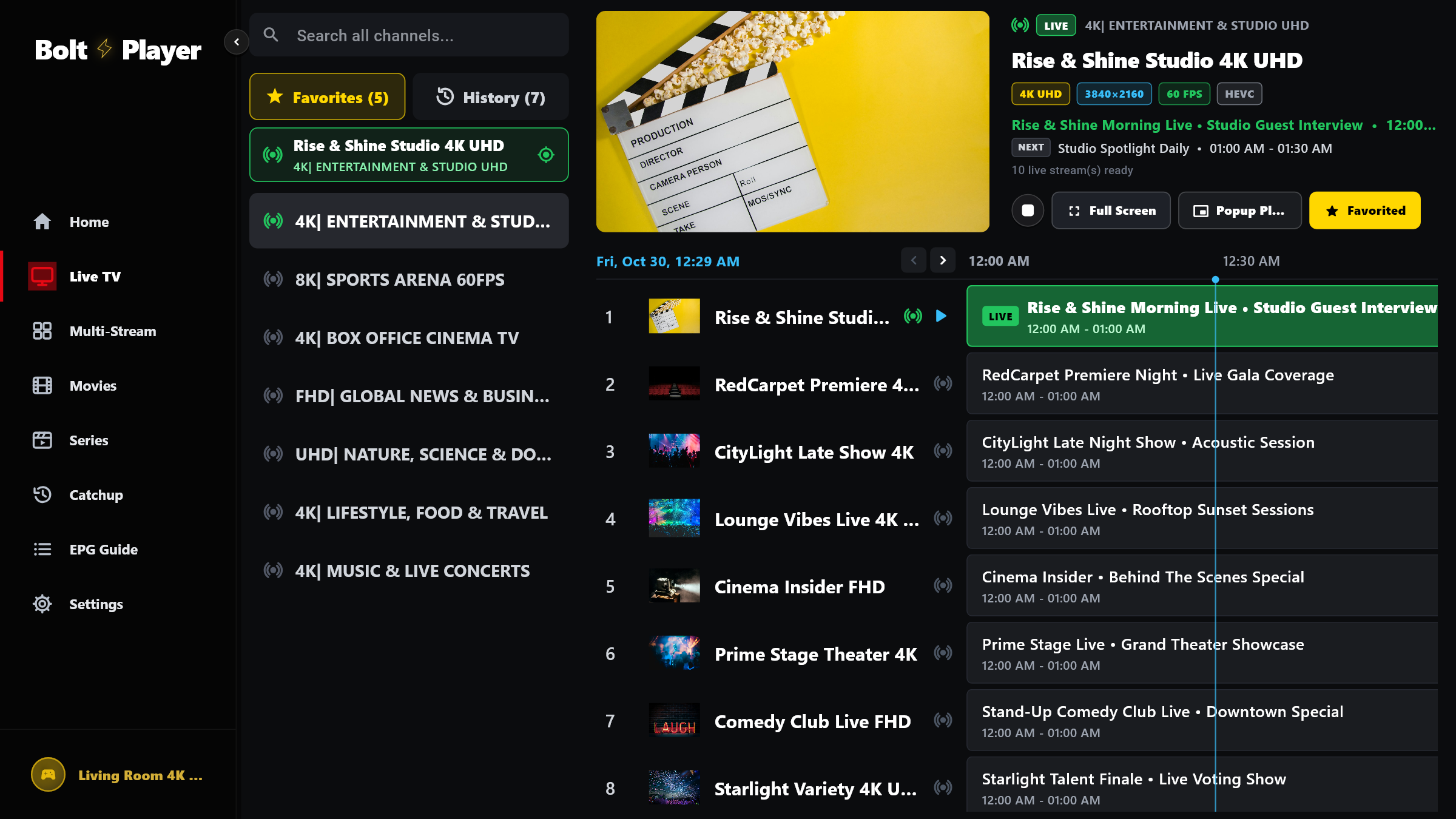Toggle the Favorited star button
The image size is (1456, 819).
[1364, 210]
